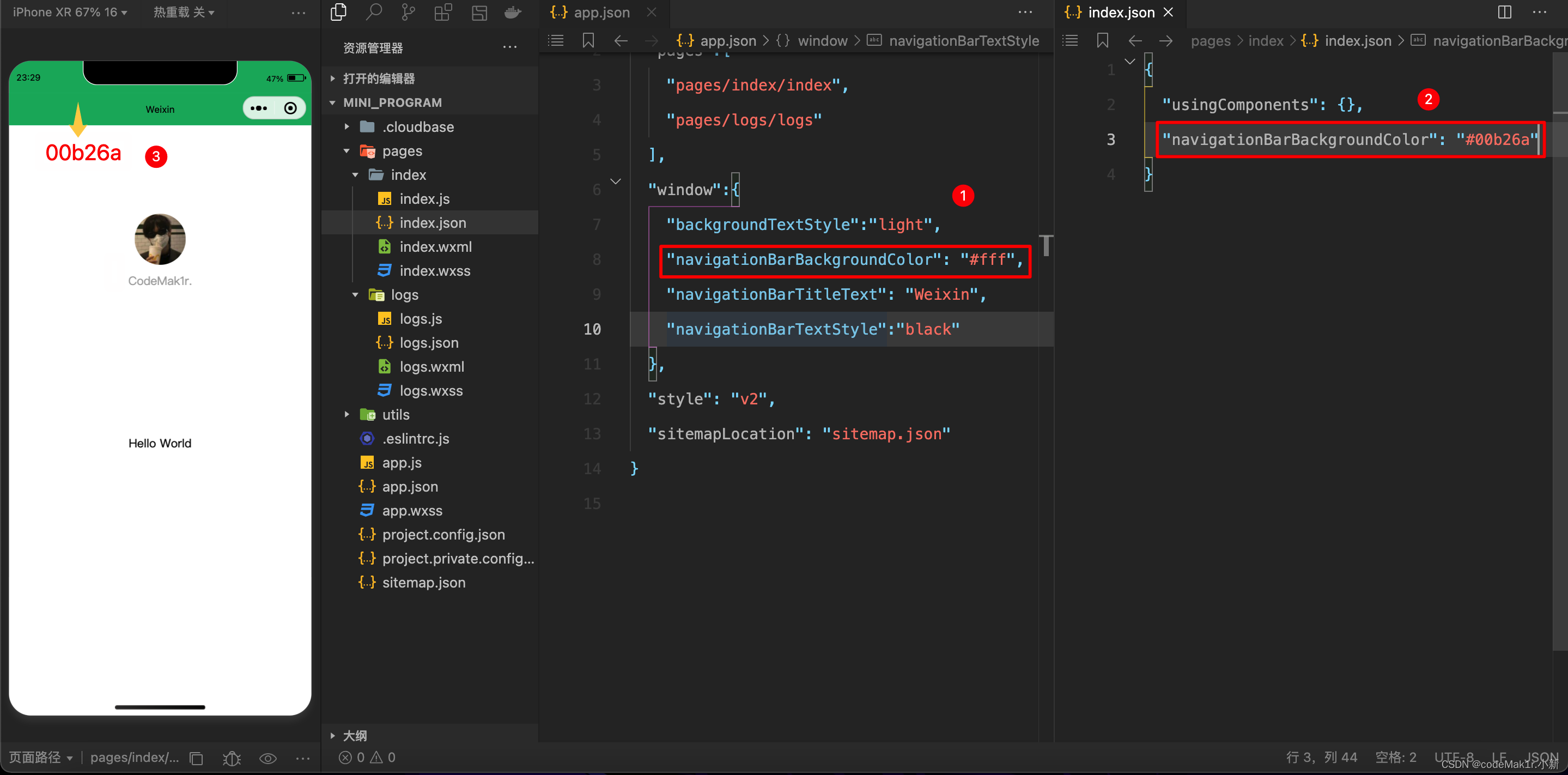This screenshot has width=1568, height=775.
Task: Open iPhone XR device dropdown
Action: click(x=69, y=12)
